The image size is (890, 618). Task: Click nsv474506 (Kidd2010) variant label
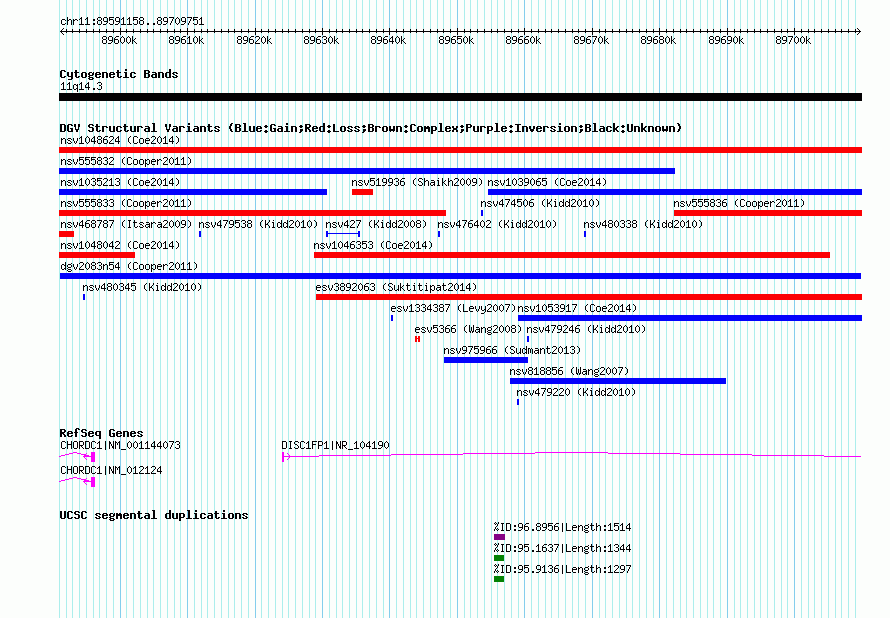[x=540, y=203]
